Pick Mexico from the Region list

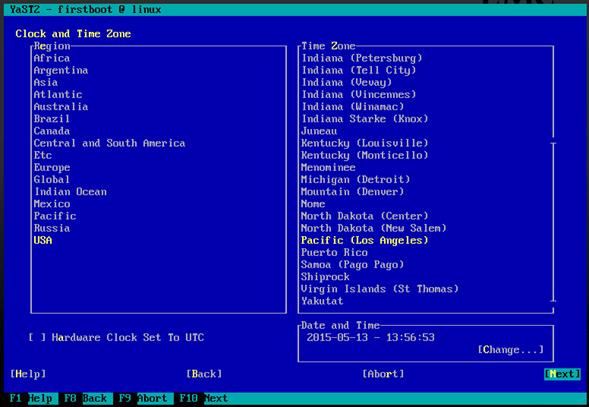point(51,204)
